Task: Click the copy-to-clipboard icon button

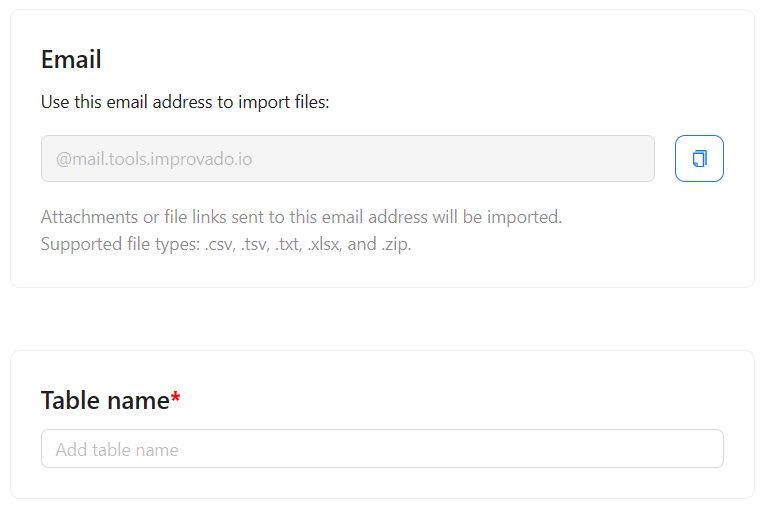Action: (699, 158)
